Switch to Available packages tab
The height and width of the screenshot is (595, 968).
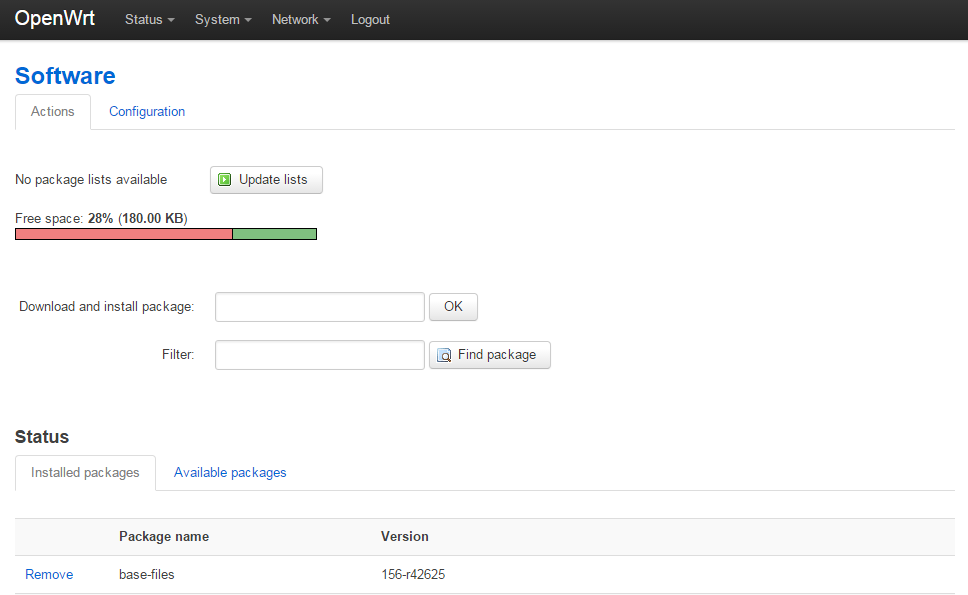tap(230, 473)
